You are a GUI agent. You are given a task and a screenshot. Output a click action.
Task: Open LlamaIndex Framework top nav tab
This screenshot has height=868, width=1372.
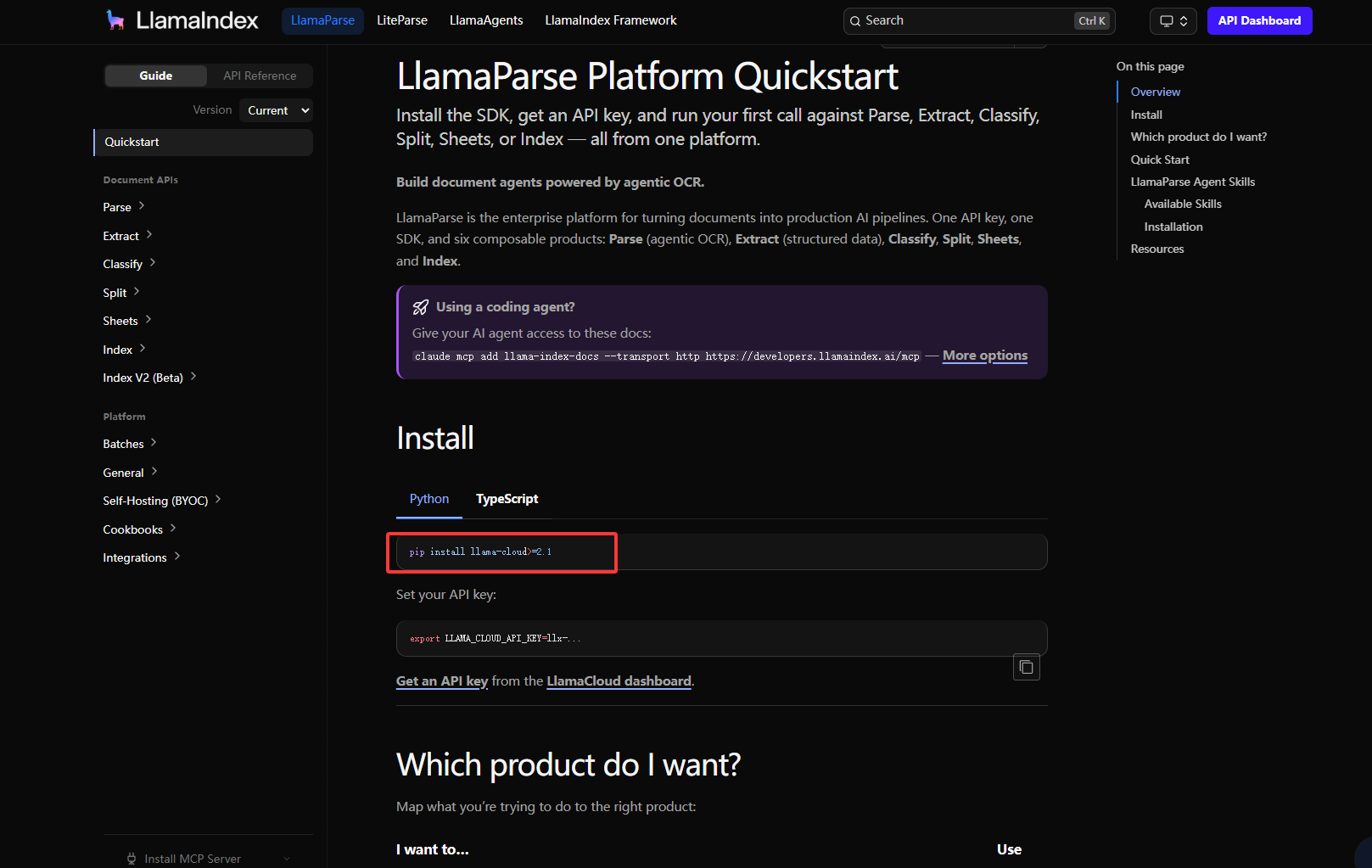point(611,20)
